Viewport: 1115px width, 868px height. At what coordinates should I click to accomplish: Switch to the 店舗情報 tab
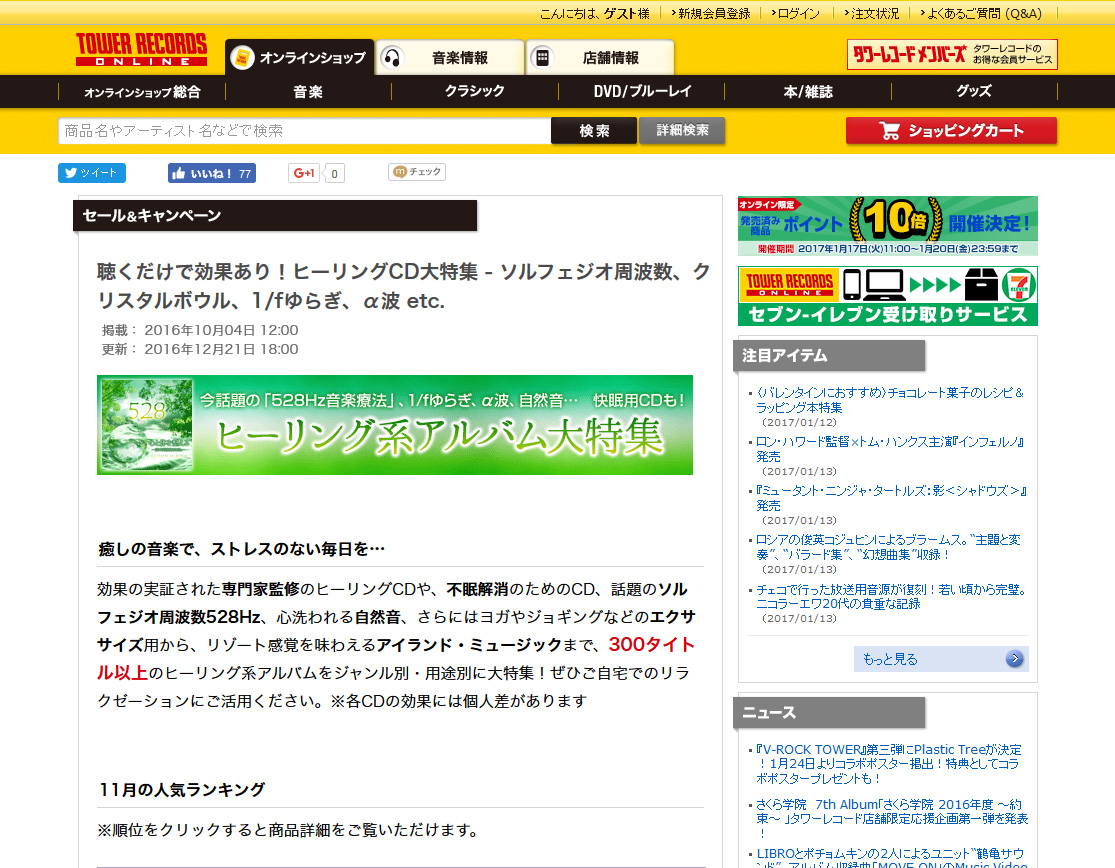click(x=600, y=58)
